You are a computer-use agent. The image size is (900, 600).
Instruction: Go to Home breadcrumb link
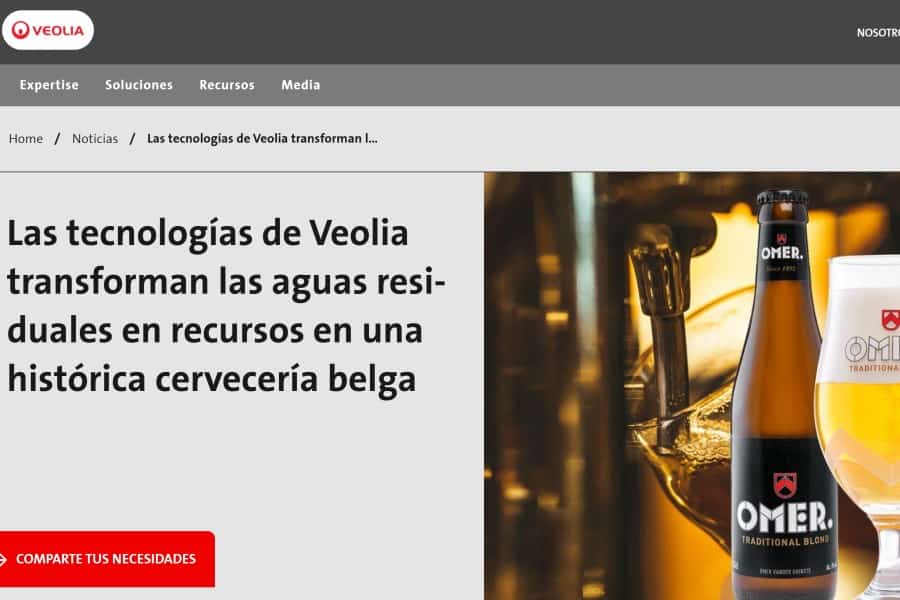26,138
